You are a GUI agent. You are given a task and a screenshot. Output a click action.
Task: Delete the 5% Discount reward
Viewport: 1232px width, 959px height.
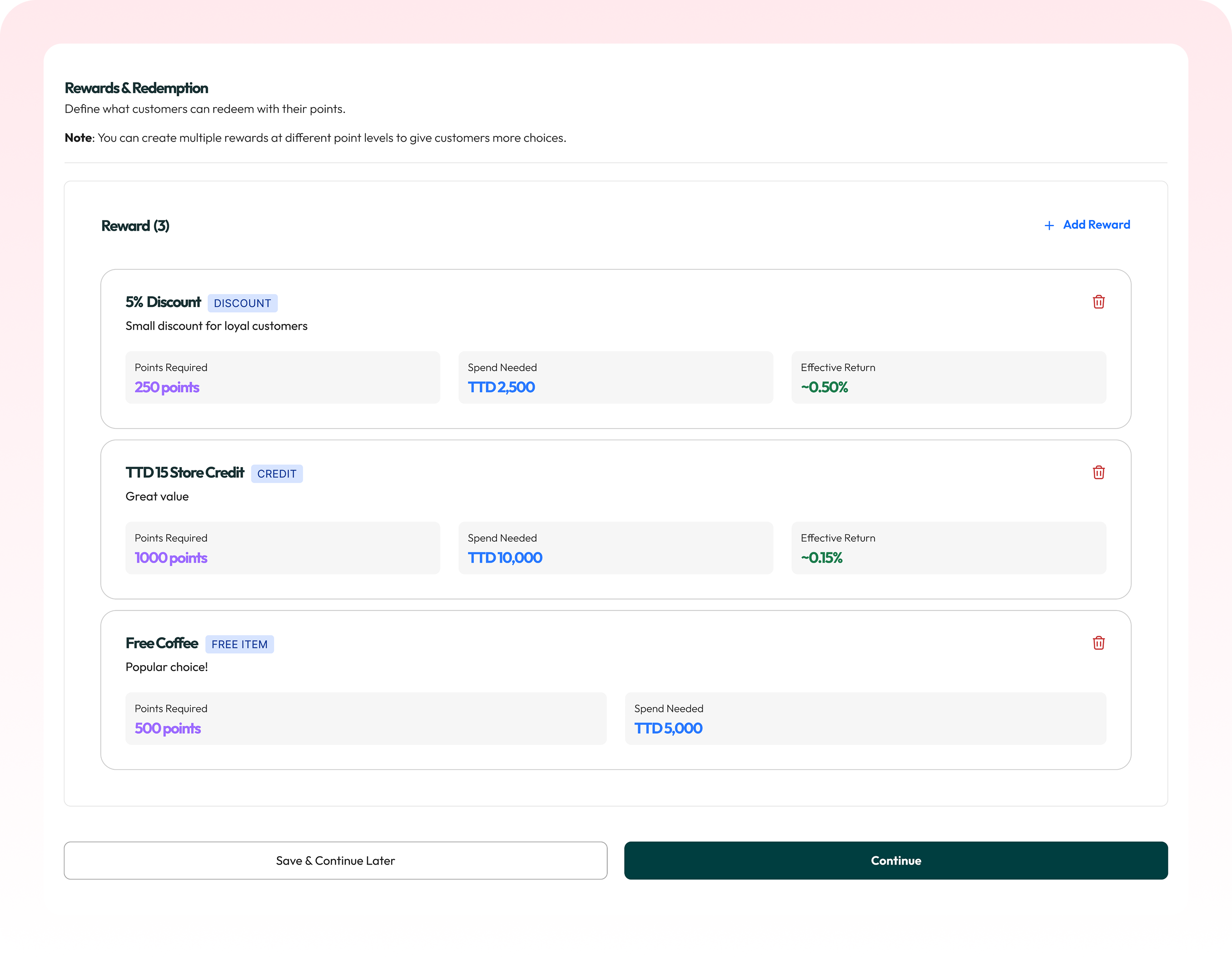1098,302
